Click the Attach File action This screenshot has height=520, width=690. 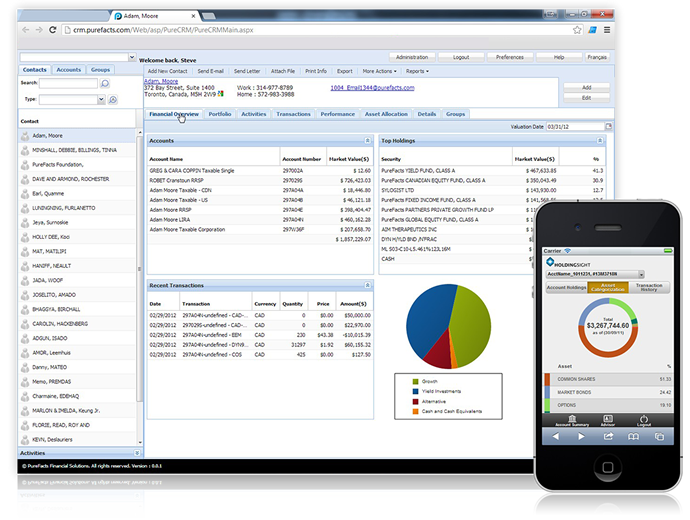(x=283, y=71)
